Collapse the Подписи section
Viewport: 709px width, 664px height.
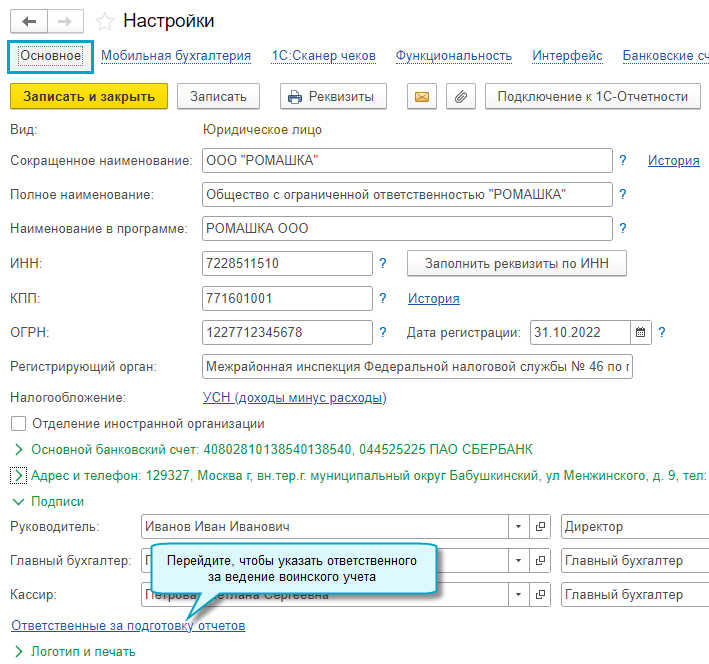19,502
